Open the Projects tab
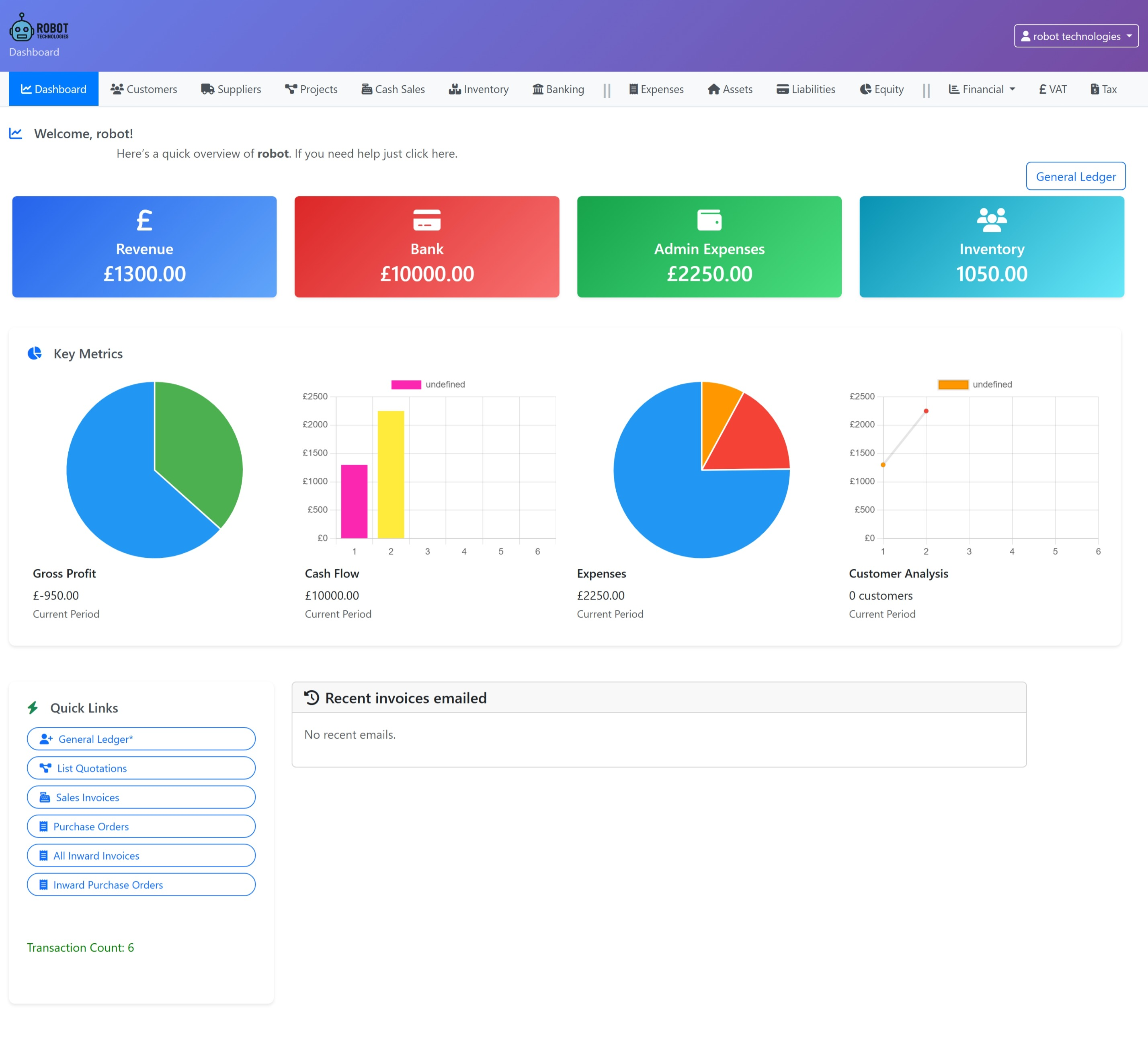The width and height of the screenshot is (1148, 1039). tap(312, 89)
